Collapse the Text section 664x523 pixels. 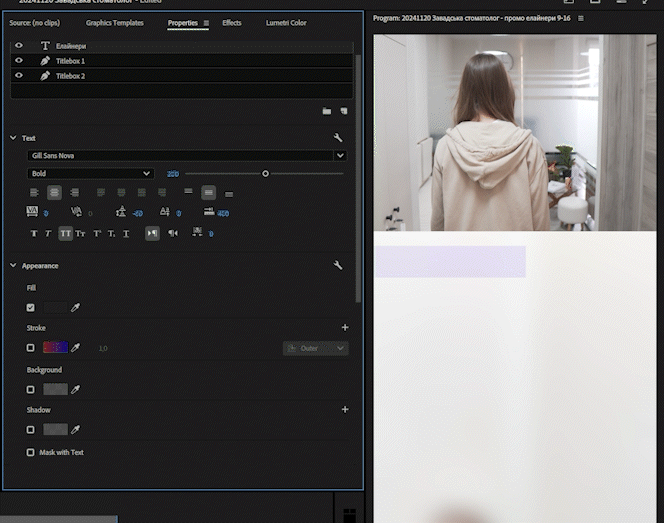[13, 138]
